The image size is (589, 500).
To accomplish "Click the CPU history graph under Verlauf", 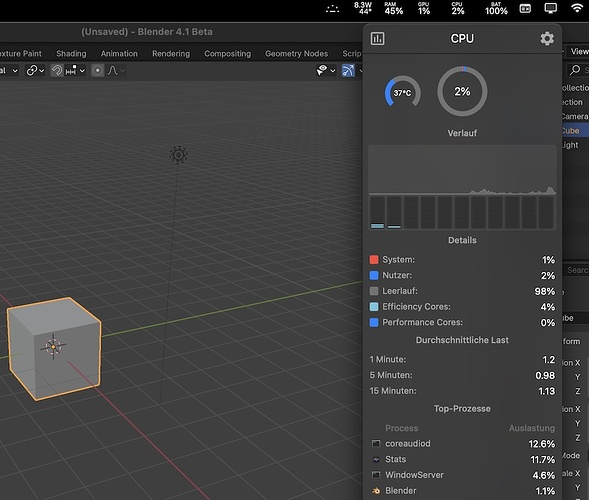I will point(462,170).
